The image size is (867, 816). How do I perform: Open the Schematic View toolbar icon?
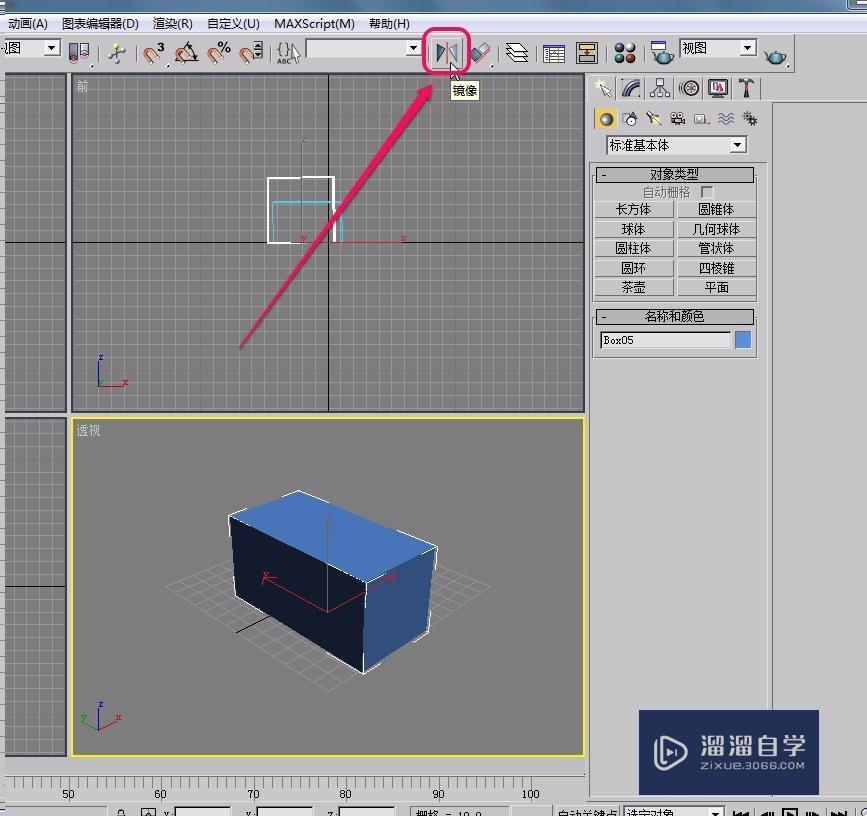586,50
